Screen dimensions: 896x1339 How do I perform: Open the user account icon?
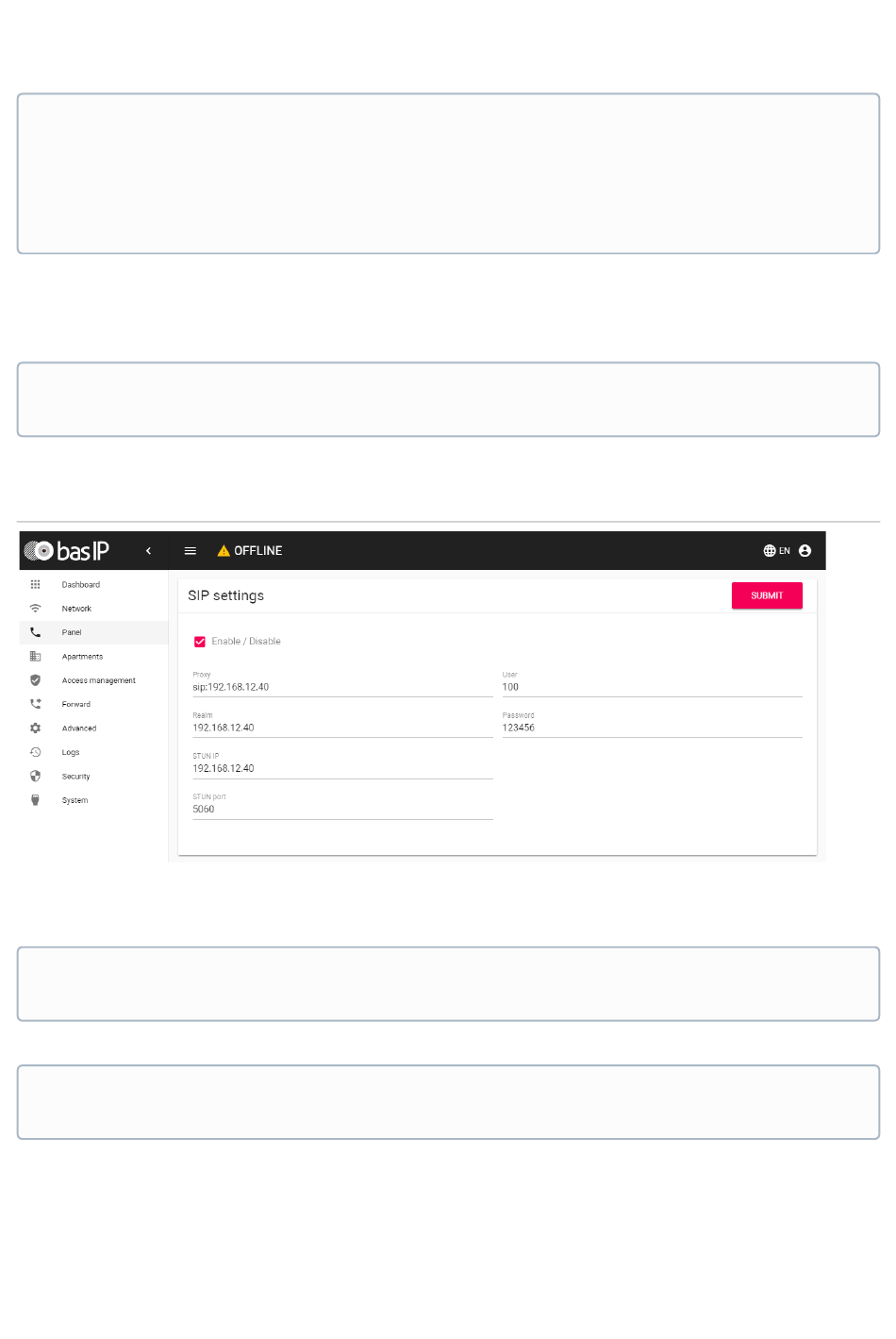pos(805,551)
